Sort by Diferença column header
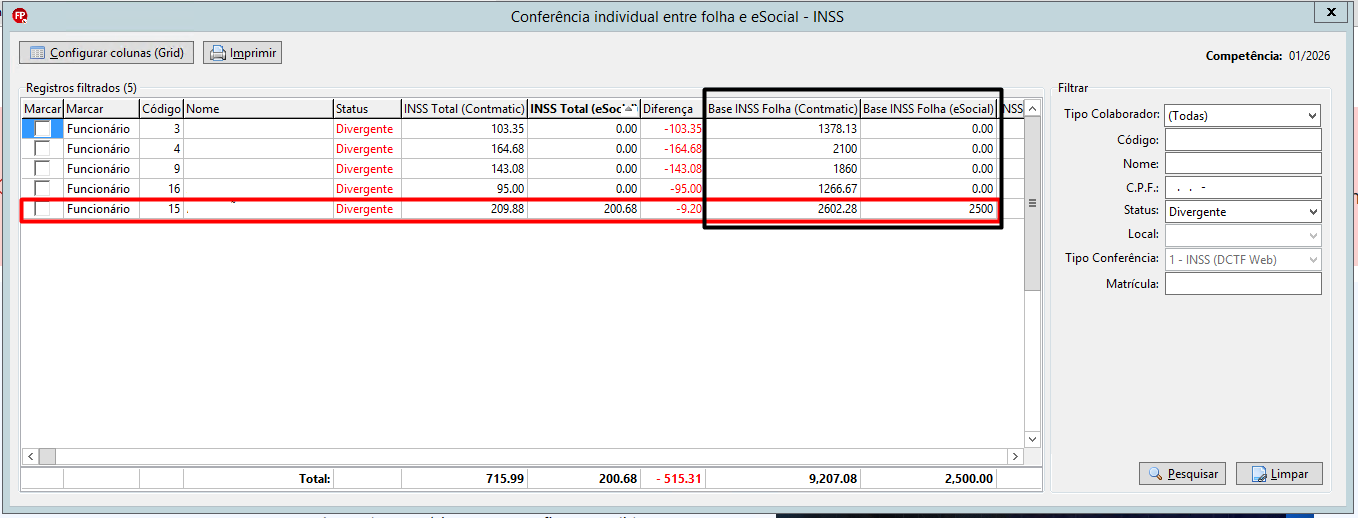The height and width of the screenshot is (518, 1358). (x=672, y=109)
